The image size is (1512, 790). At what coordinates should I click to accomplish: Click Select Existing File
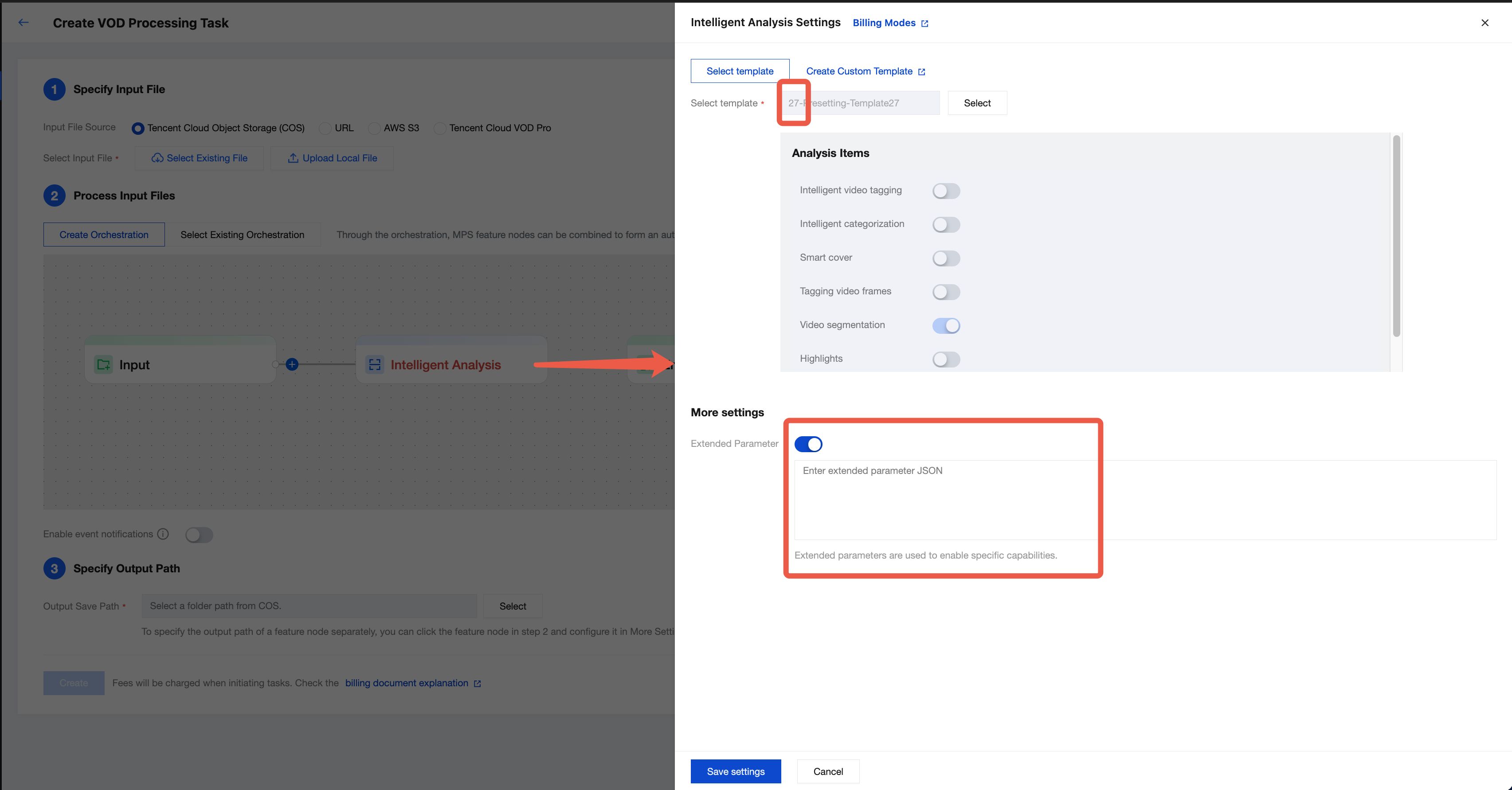pyautogui.click(x=200, y=158)
